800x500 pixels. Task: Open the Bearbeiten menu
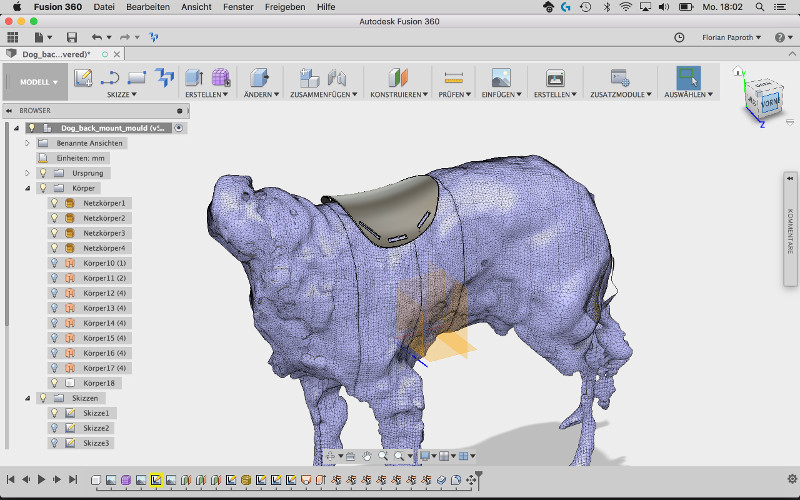148,7
